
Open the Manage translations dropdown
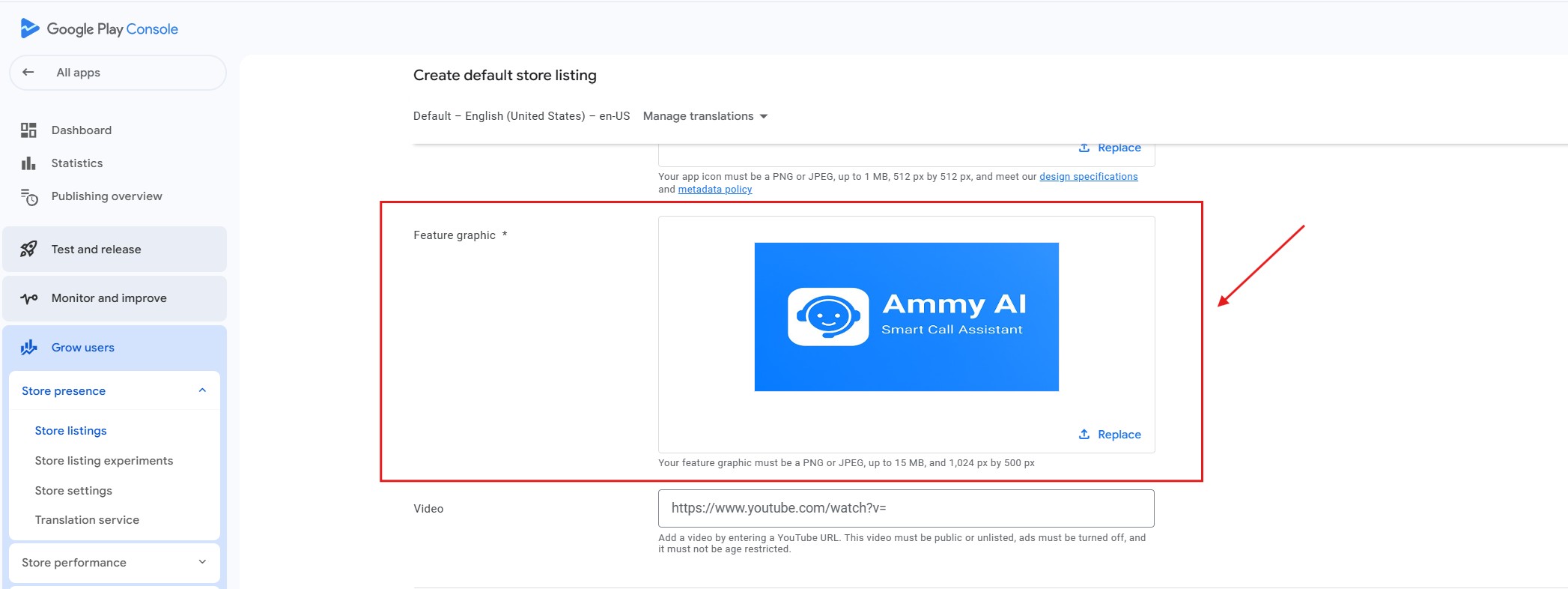(x=705, y=116)
